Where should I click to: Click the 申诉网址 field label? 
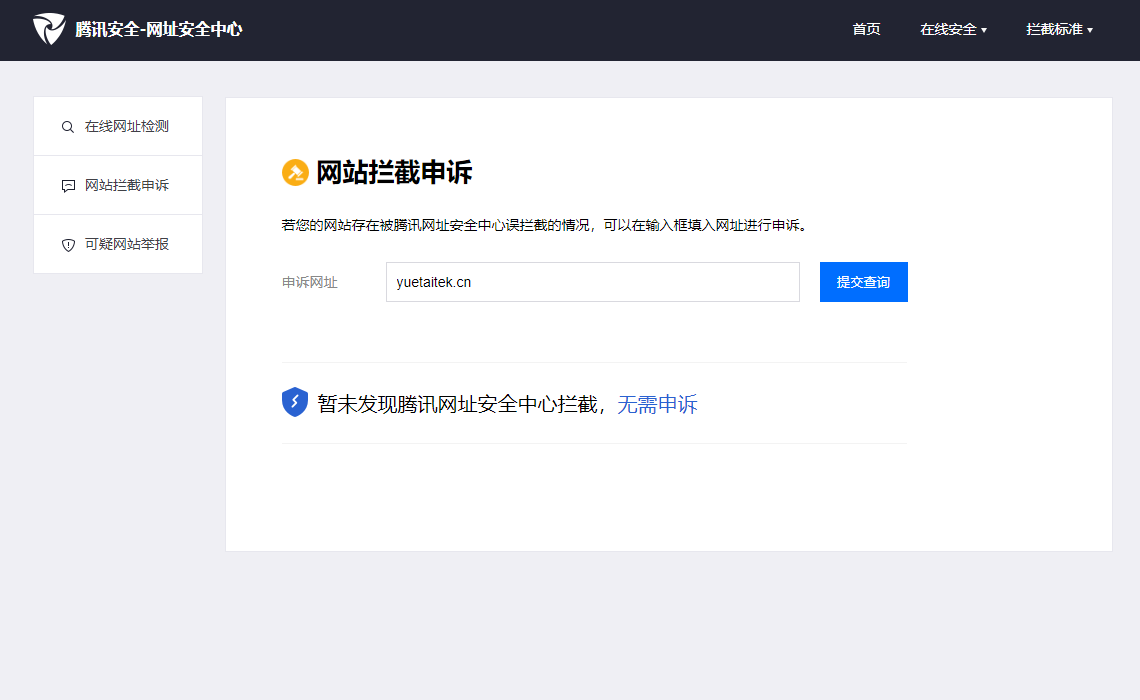(x=310, y=282)
